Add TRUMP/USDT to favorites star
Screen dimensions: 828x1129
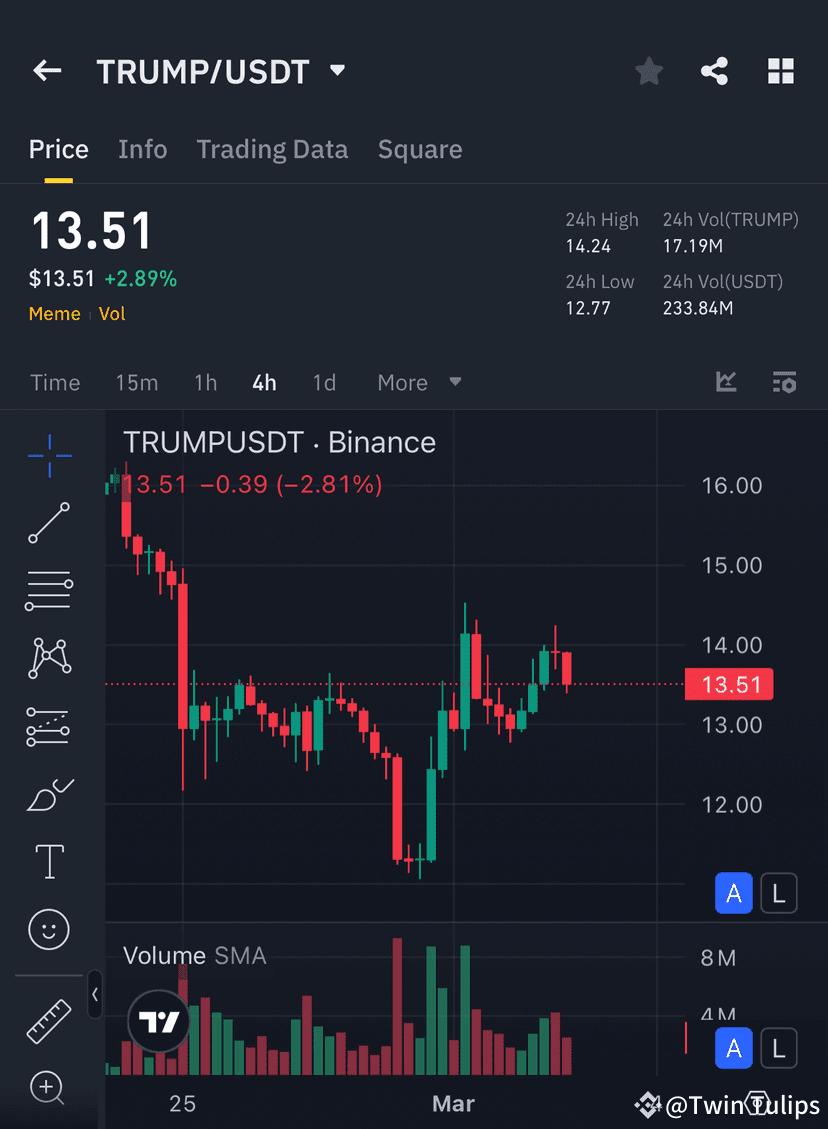[x=649, y=71]
